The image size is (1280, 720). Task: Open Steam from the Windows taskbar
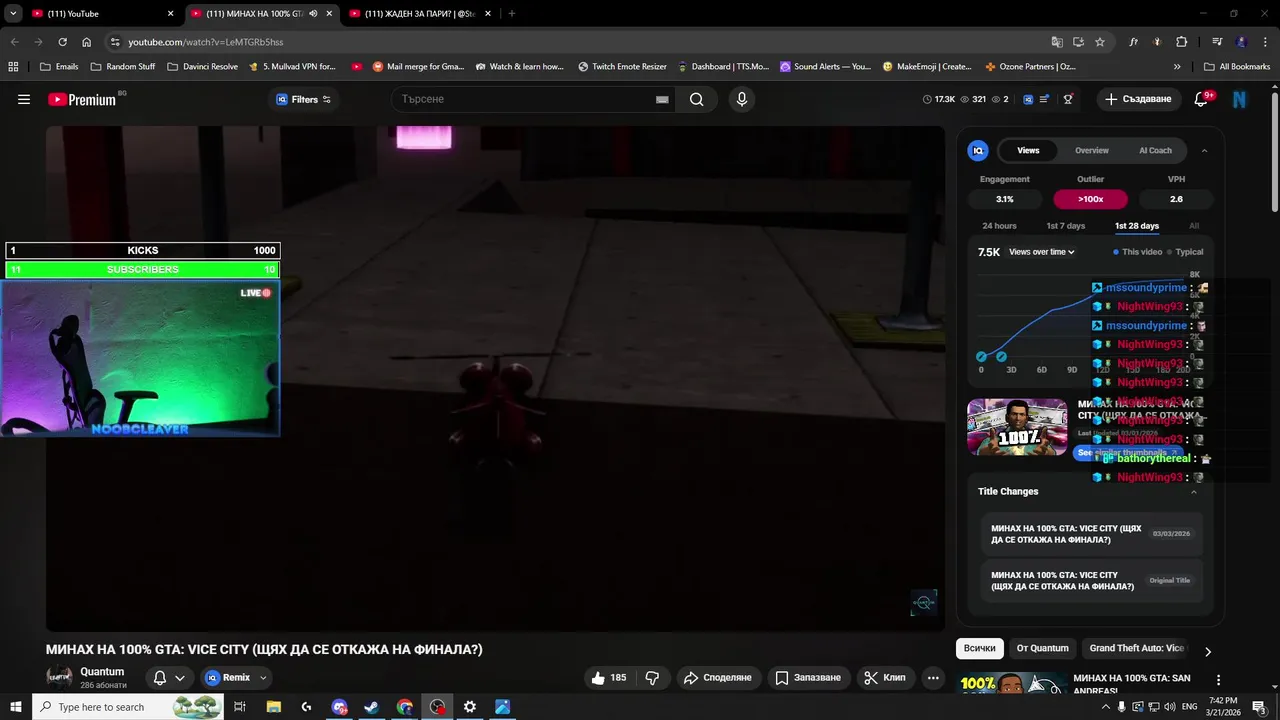(x=371, y=707)
